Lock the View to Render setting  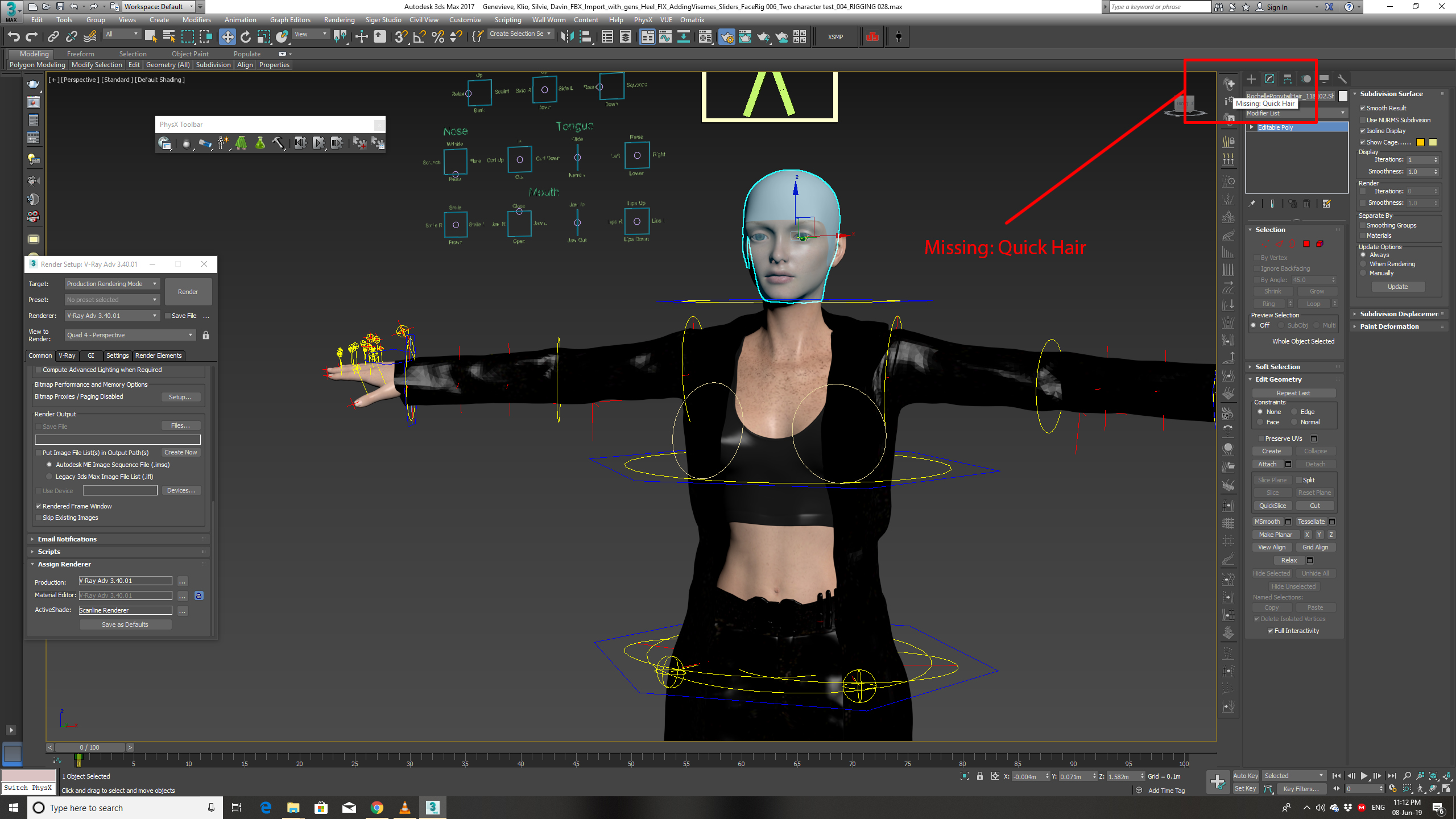[206, 336]
